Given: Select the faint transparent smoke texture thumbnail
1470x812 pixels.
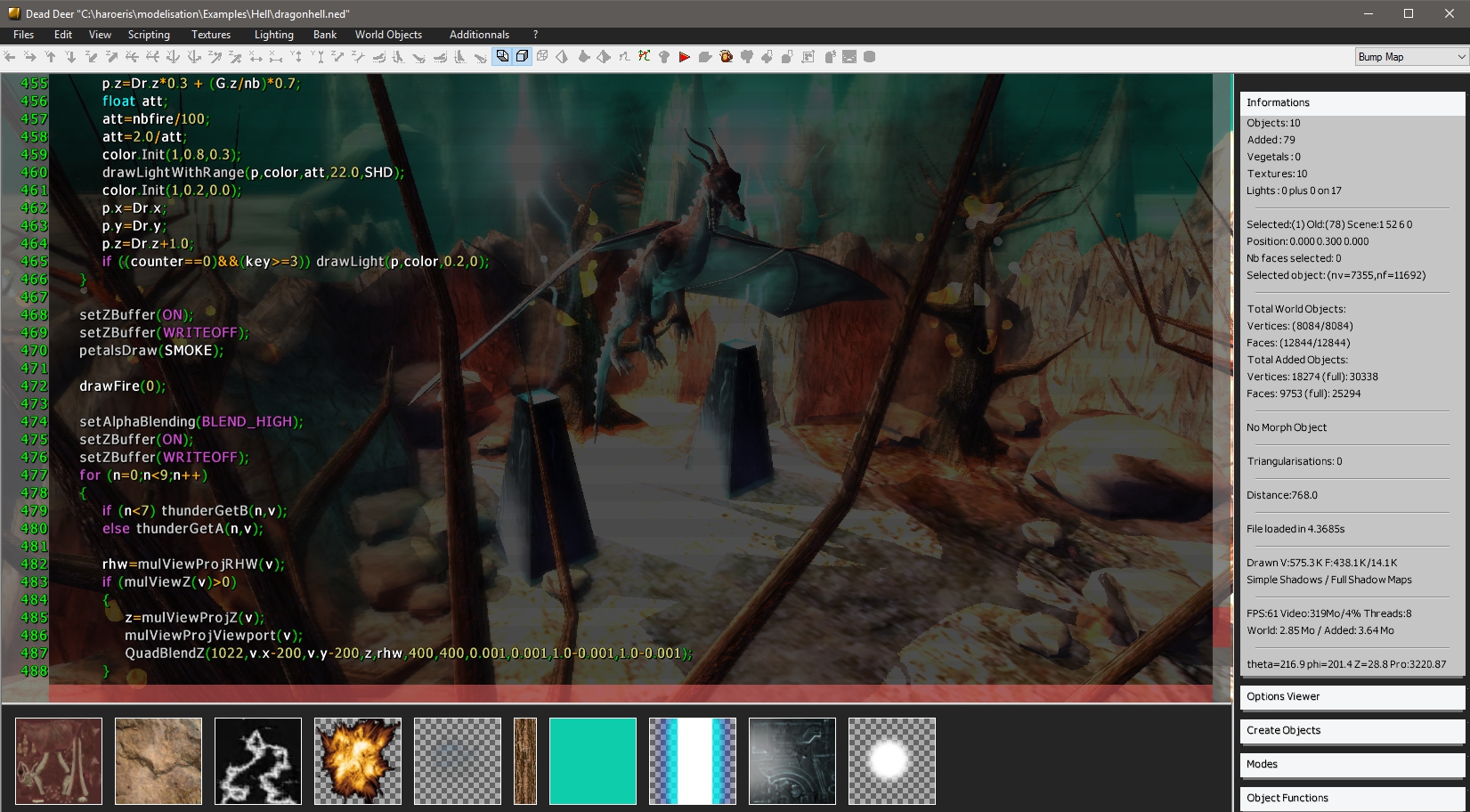Looking at the screenshot, I should point(458,761).
